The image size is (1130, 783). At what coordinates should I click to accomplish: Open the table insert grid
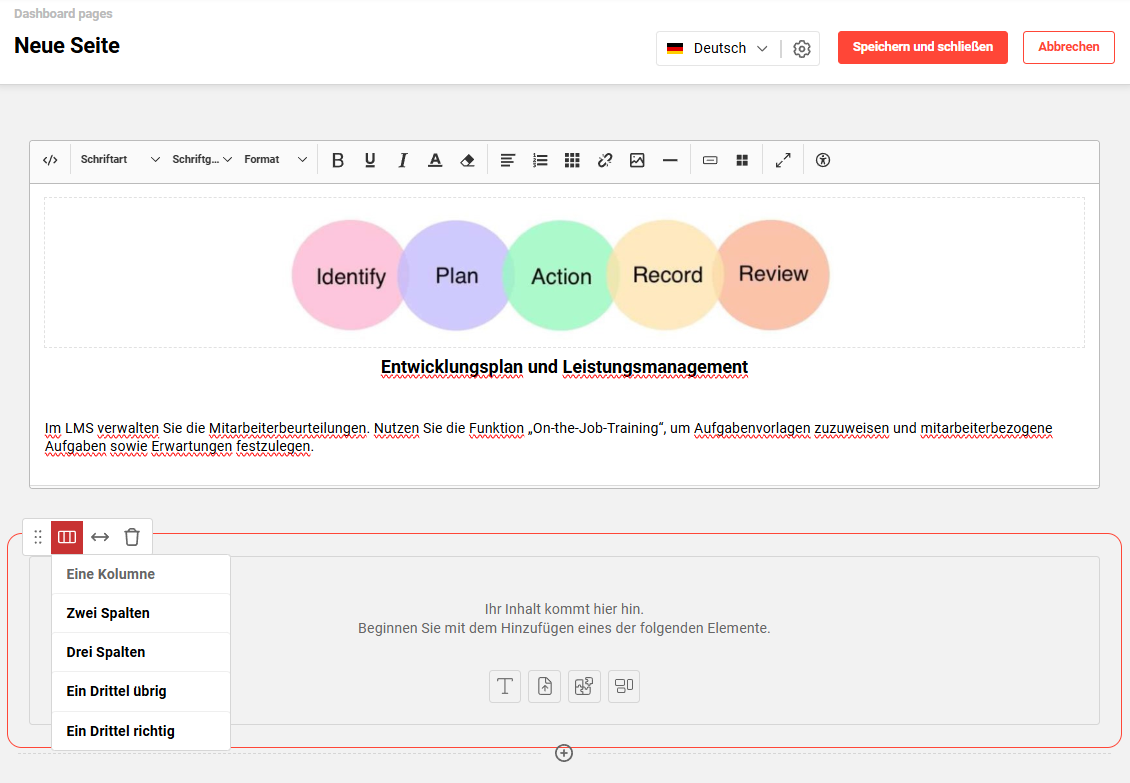tap(572, 159)
